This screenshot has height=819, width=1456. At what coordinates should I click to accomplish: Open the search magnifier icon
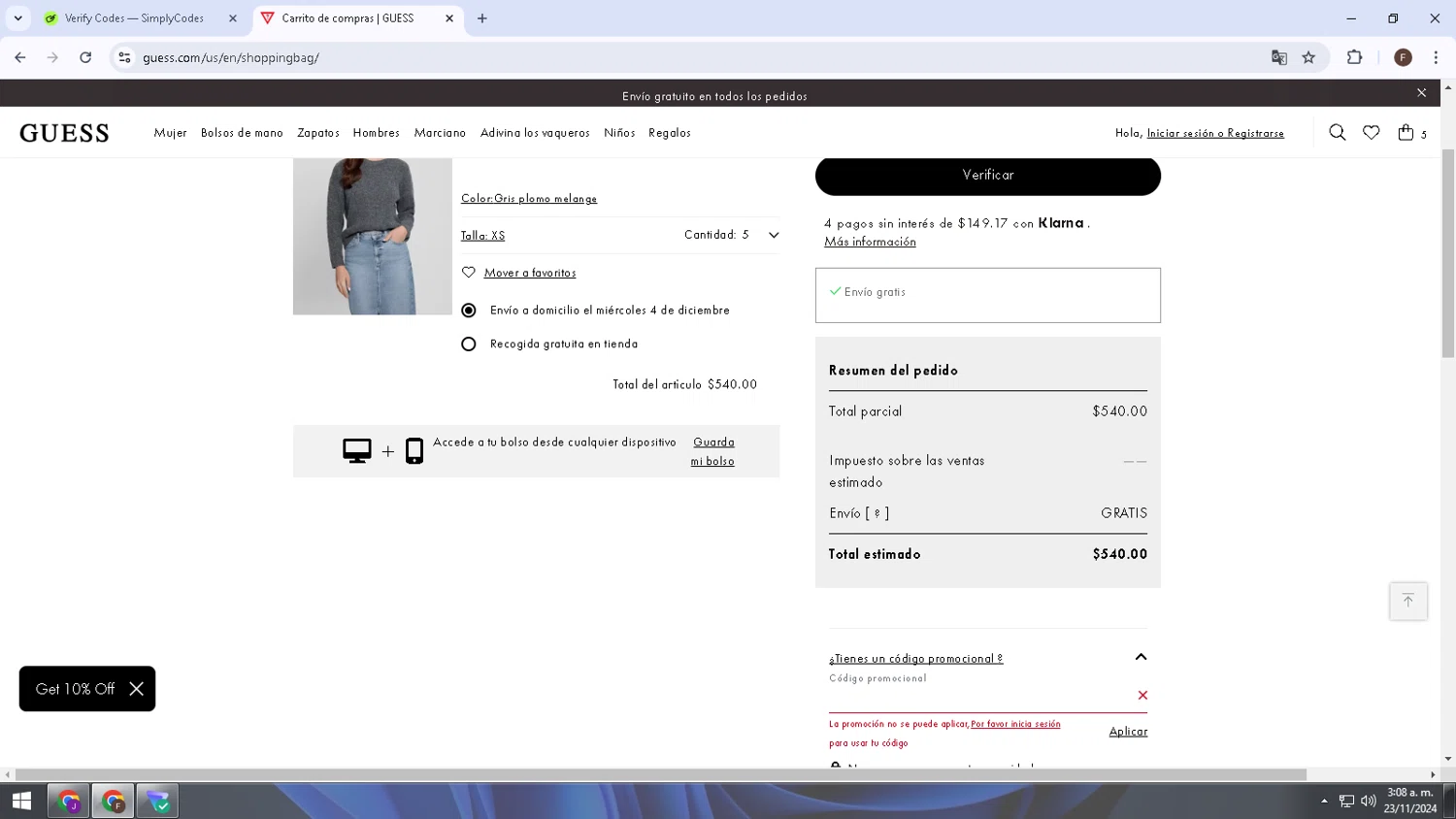(x=1337, y=133)
